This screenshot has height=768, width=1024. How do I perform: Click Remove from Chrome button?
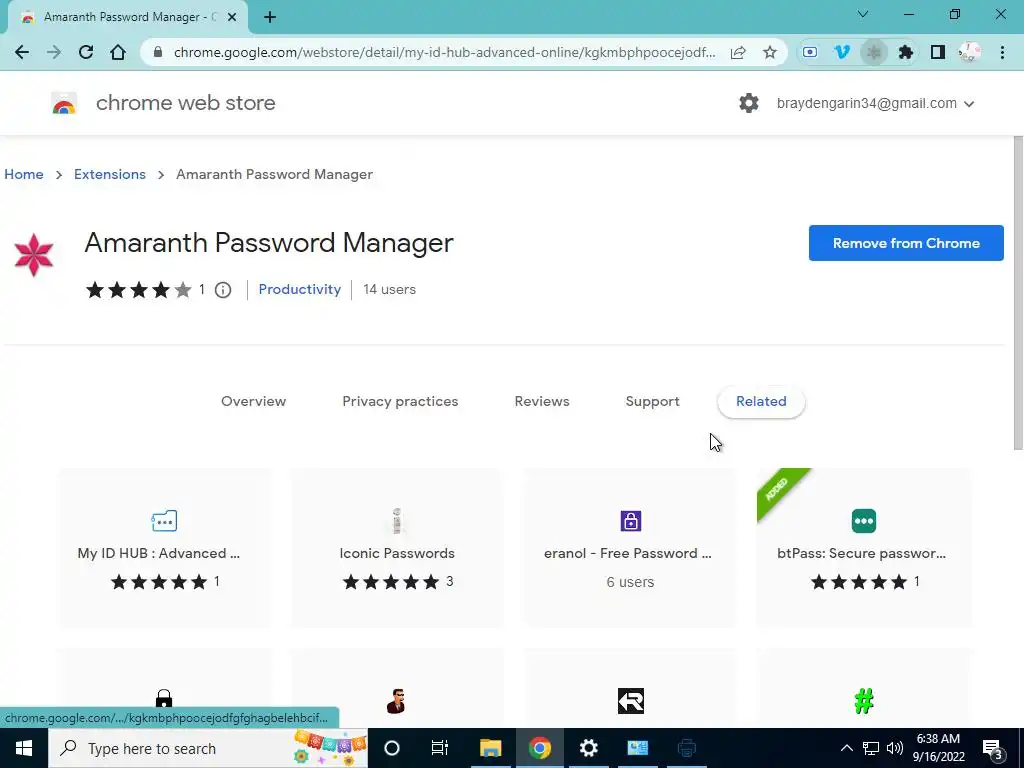click(906, 243)
